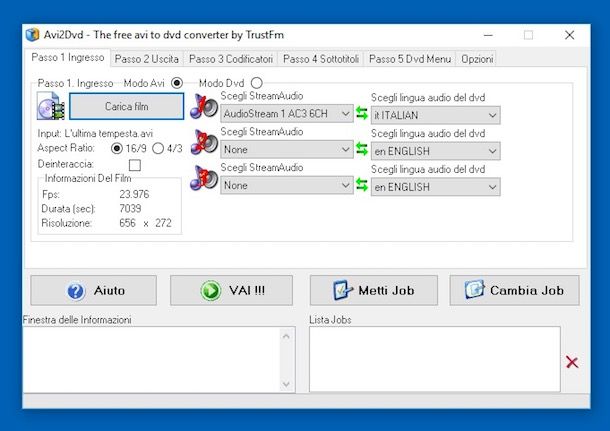
Task: Click scroll down arrow in Finestra delle Informazioni
Action: (286, 384)
